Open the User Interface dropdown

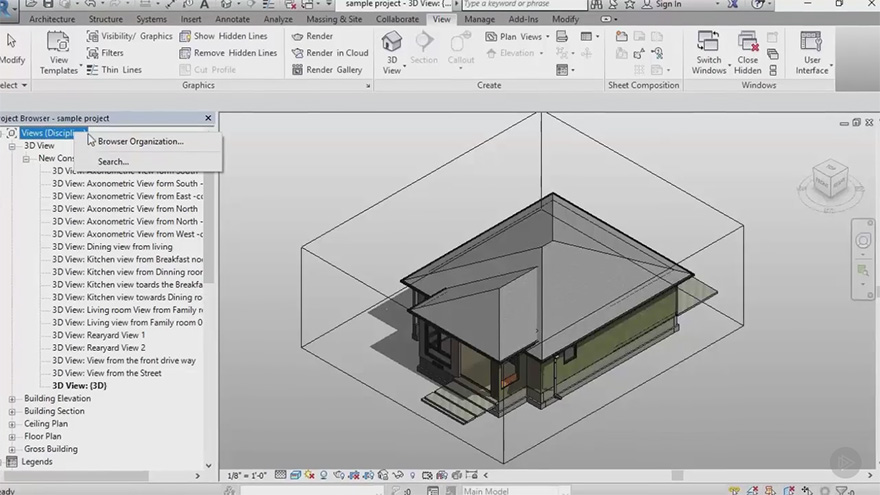click(812, 53)
